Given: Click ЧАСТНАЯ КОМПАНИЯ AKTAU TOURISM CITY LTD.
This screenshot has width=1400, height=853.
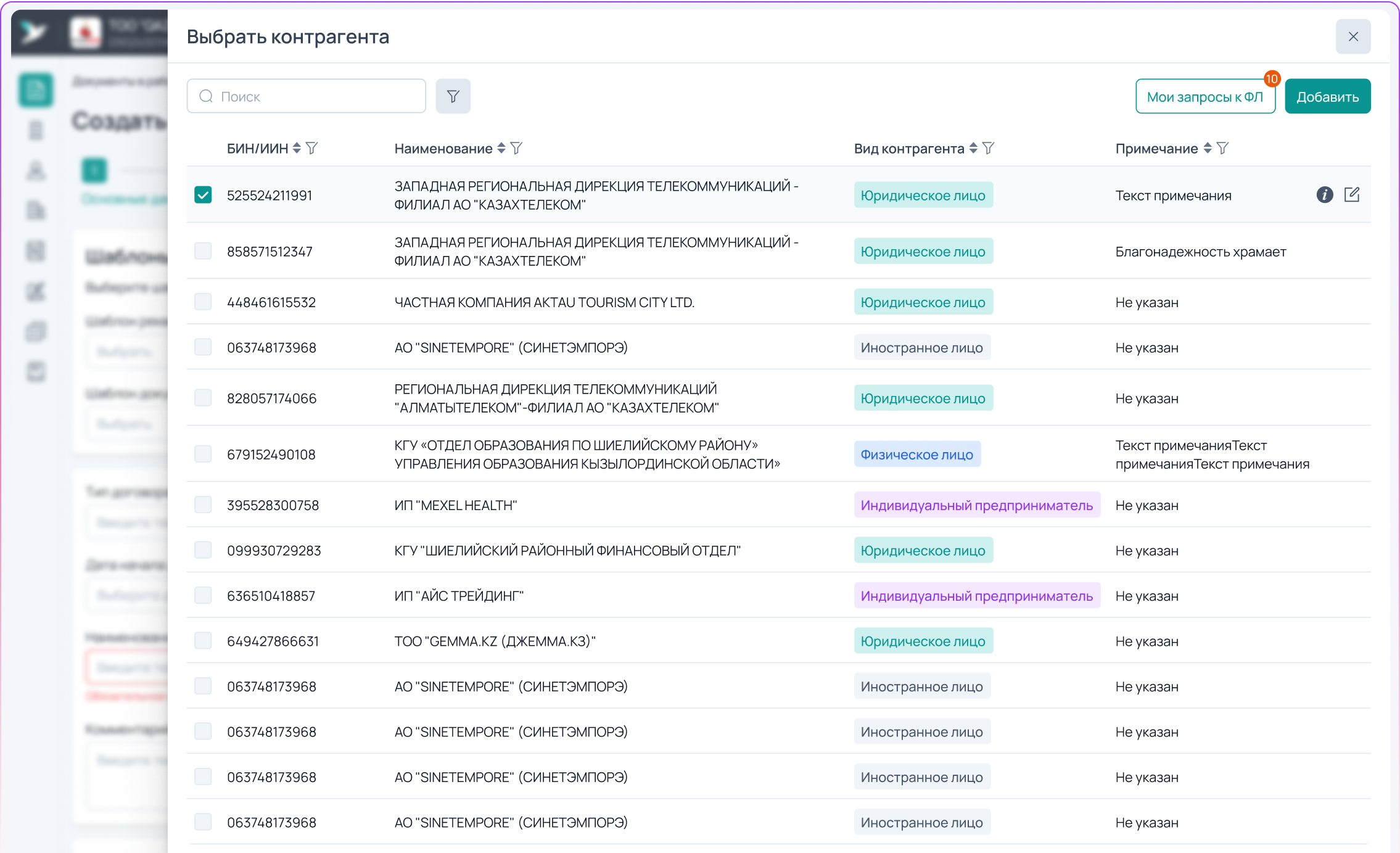Looking at the screenshot, I should [x=544, y=302].
